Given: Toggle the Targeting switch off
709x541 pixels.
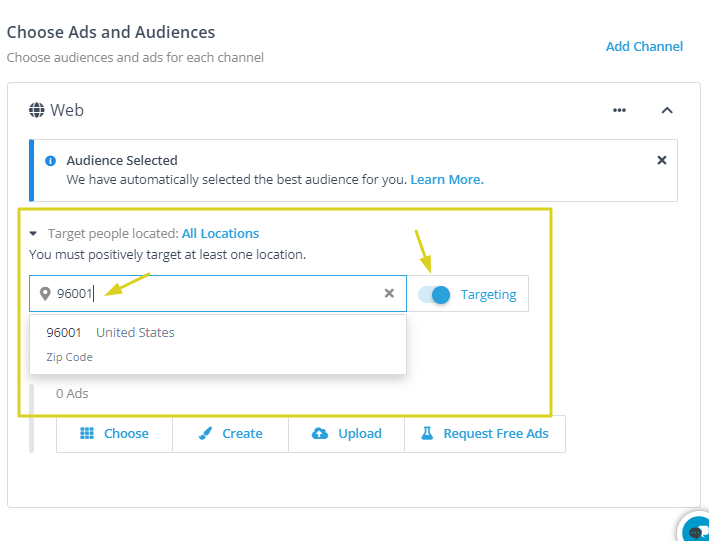Looking at the screenshot, I should tap(435, 294).
